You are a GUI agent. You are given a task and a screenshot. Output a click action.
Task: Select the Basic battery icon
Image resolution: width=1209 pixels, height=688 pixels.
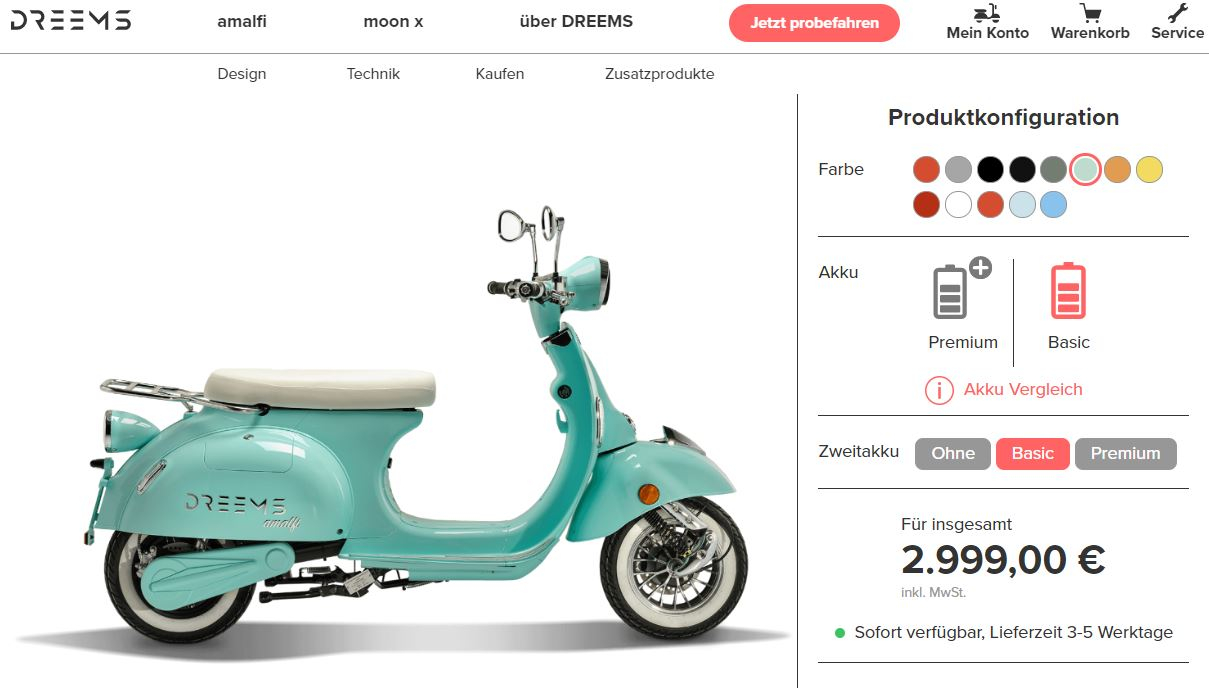(1068, 290)
